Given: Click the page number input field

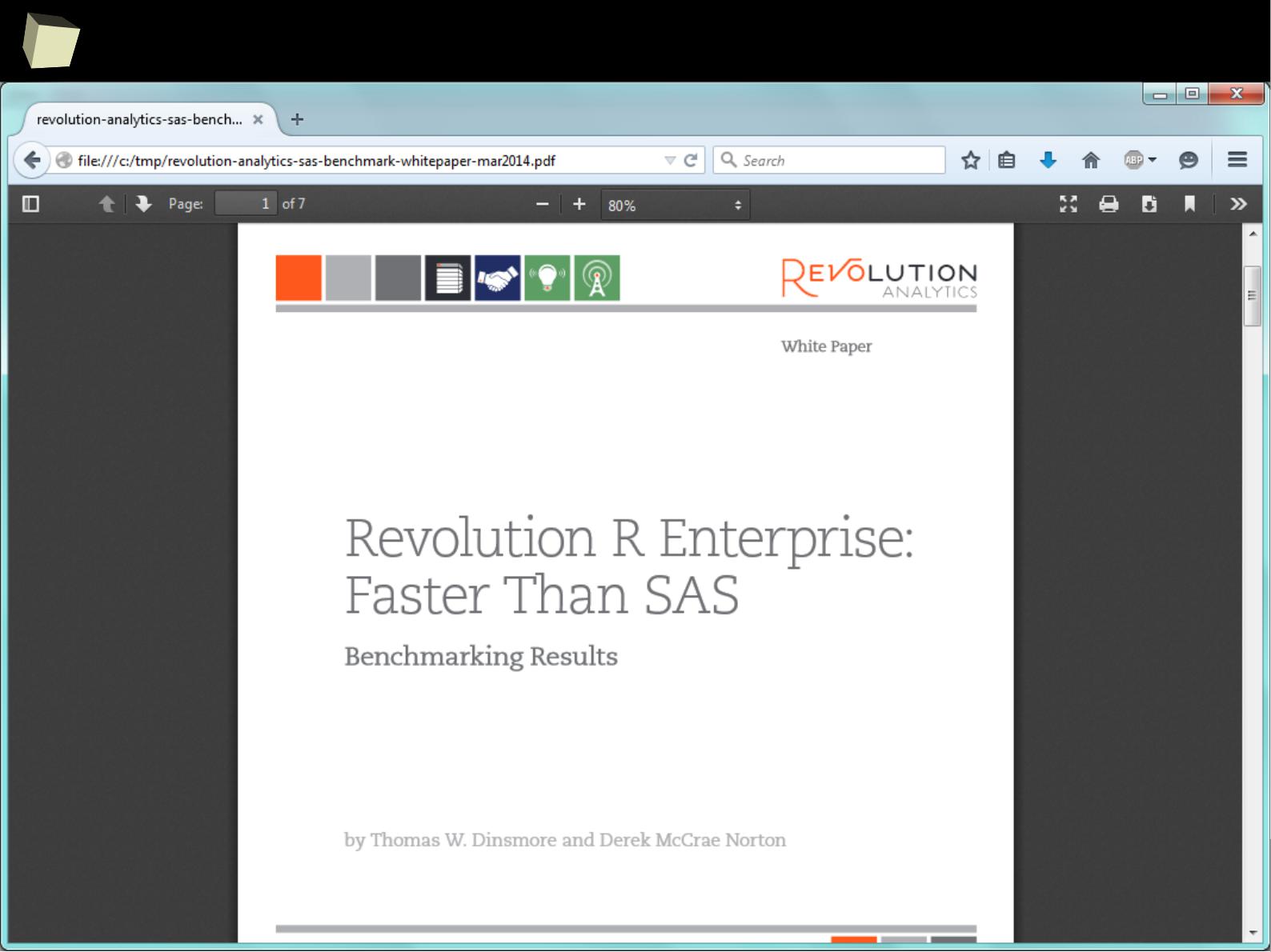Looking at the screenshot, I should [x=246, y=203].
